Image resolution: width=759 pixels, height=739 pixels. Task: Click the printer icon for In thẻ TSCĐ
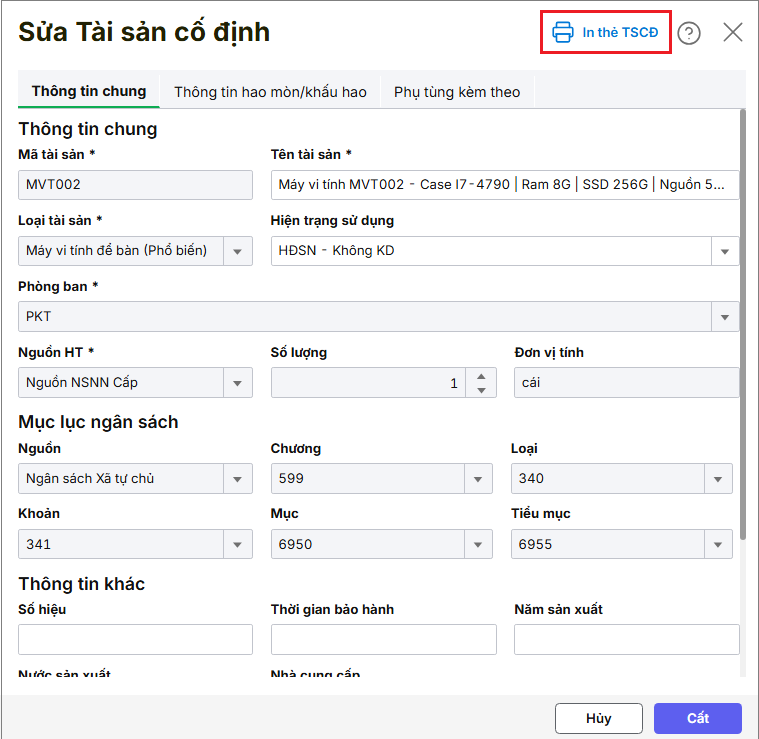pyautogui.click(x=562, y=32)
